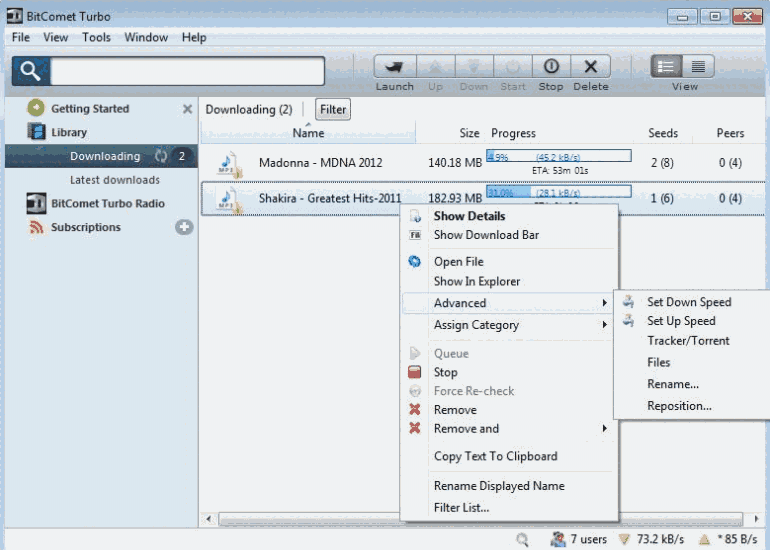Switch to compact list view icon

coord(698,66)
